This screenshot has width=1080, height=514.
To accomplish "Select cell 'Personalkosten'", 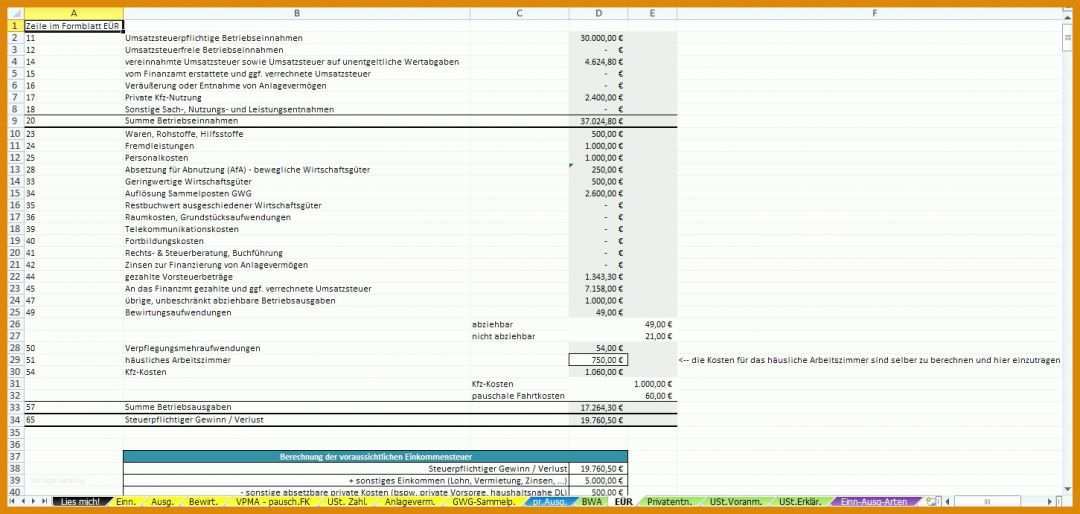I will coord(297,157).
